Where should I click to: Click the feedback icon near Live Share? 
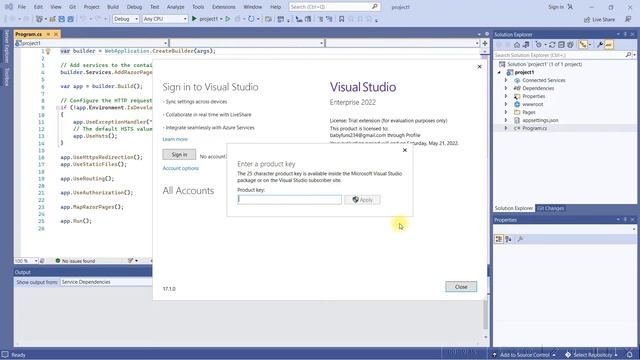[x=628, y=19]
